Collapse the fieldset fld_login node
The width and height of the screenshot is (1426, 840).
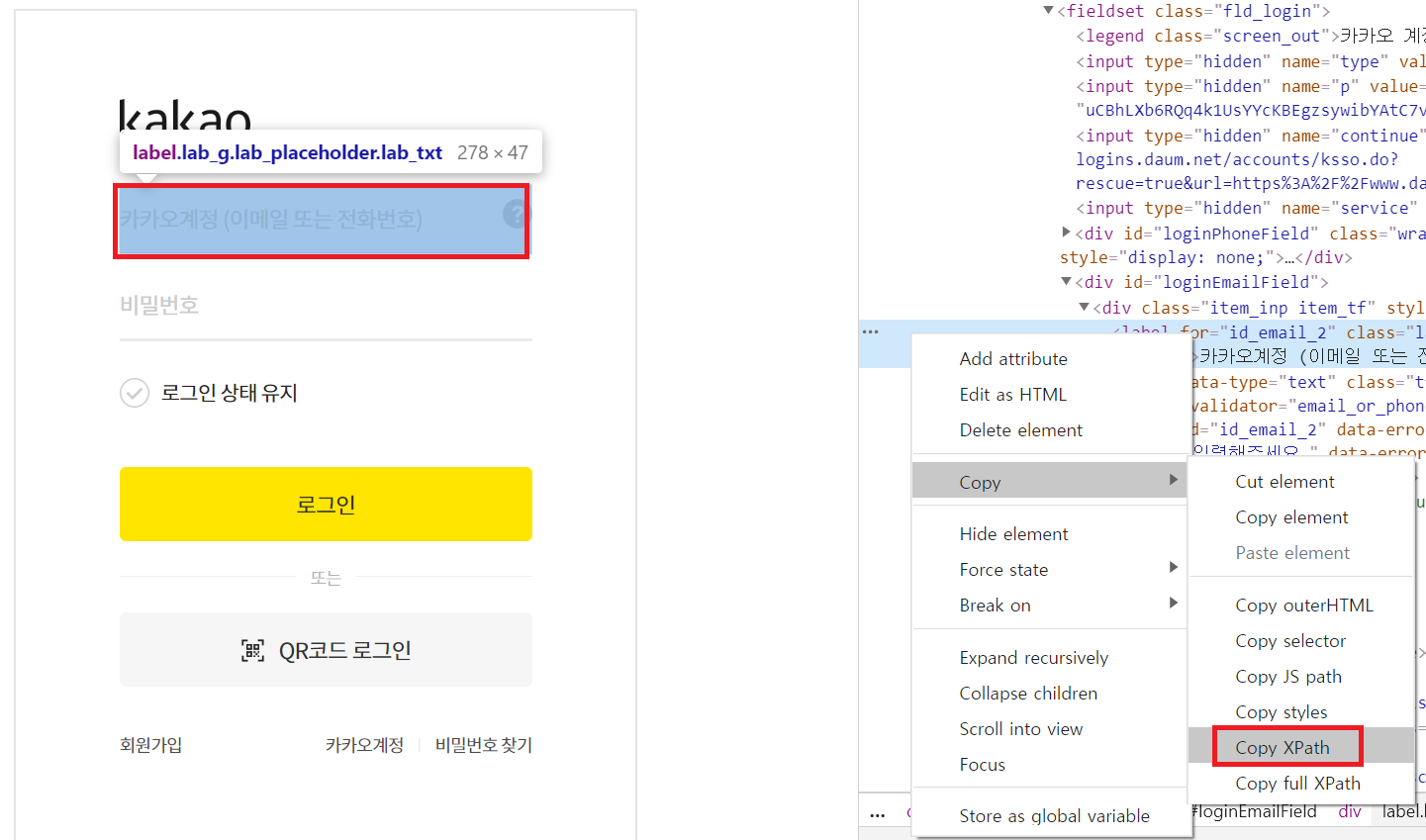point(1049,11)
